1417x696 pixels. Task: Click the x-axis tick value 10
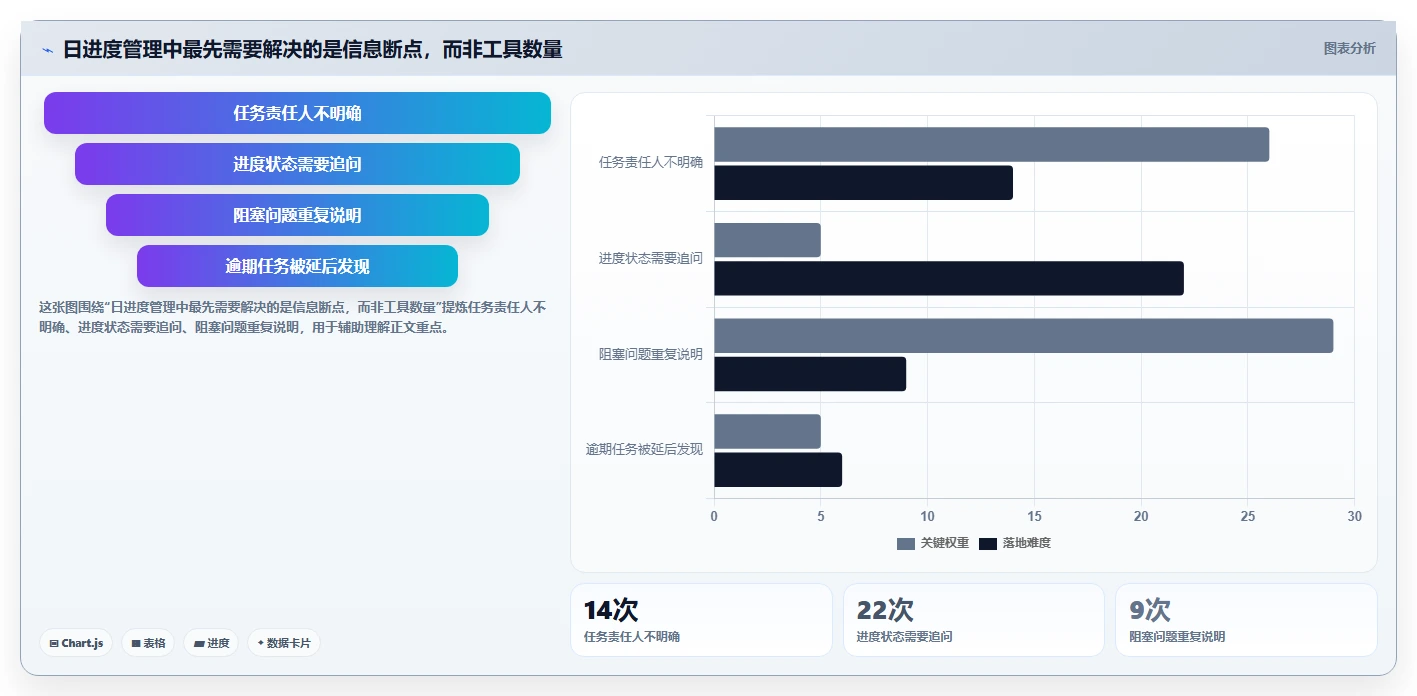927,516
